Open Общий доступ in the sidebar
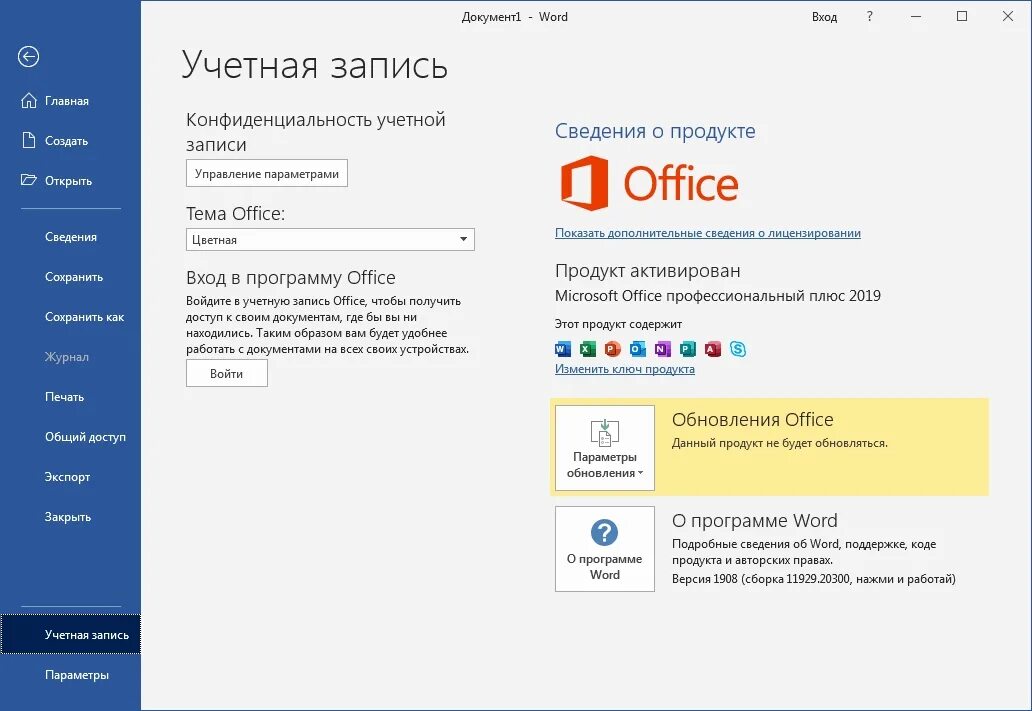The height and width of the screenshot is (711, 1032). coord(85,437)
